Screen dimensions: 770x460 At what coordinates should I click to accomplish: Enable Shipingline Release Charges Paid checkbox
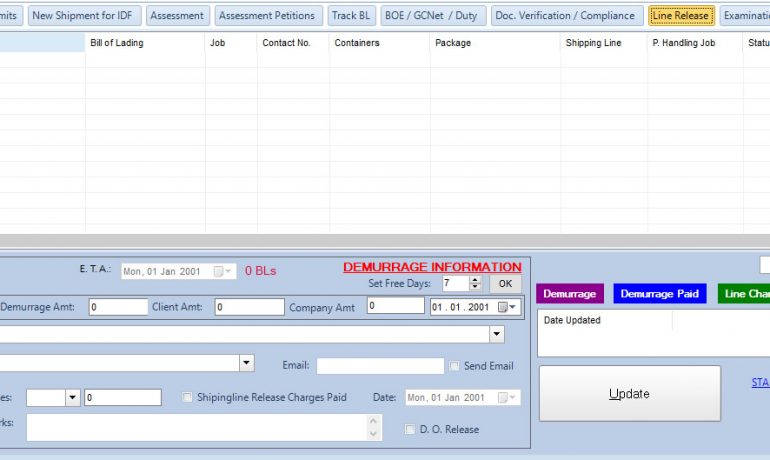pos(188,397)
